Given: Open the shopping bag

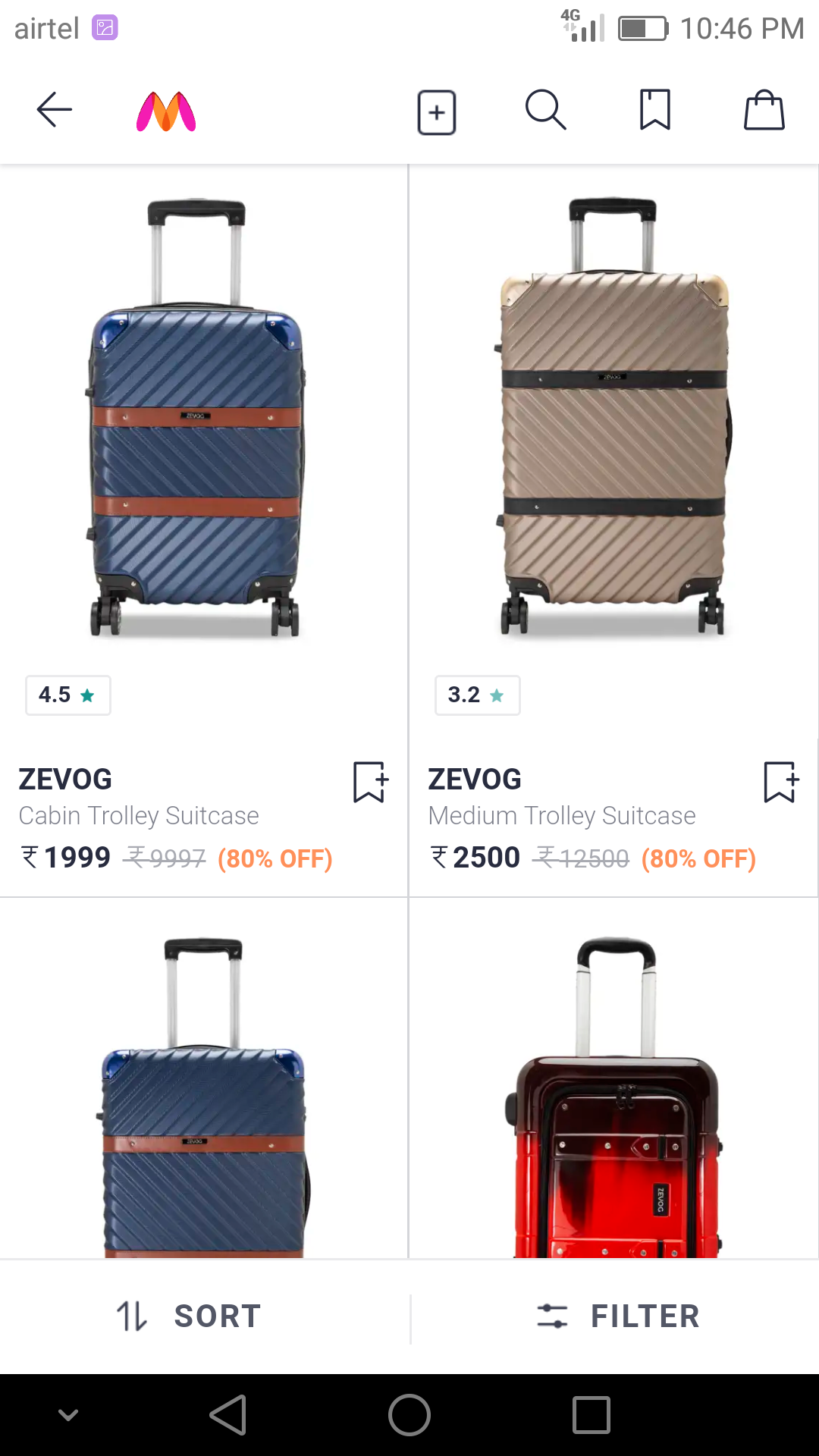Looking at the screenshot, I should tap(764, 110).
